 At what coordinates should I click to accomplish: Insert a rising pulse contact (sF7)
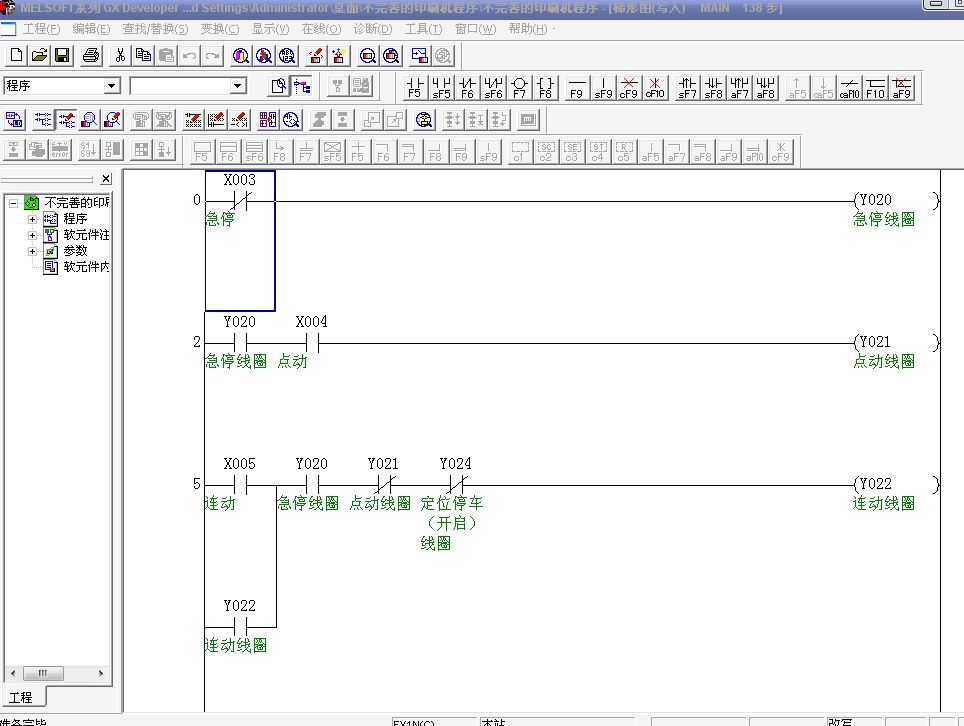tap(687, 87)
